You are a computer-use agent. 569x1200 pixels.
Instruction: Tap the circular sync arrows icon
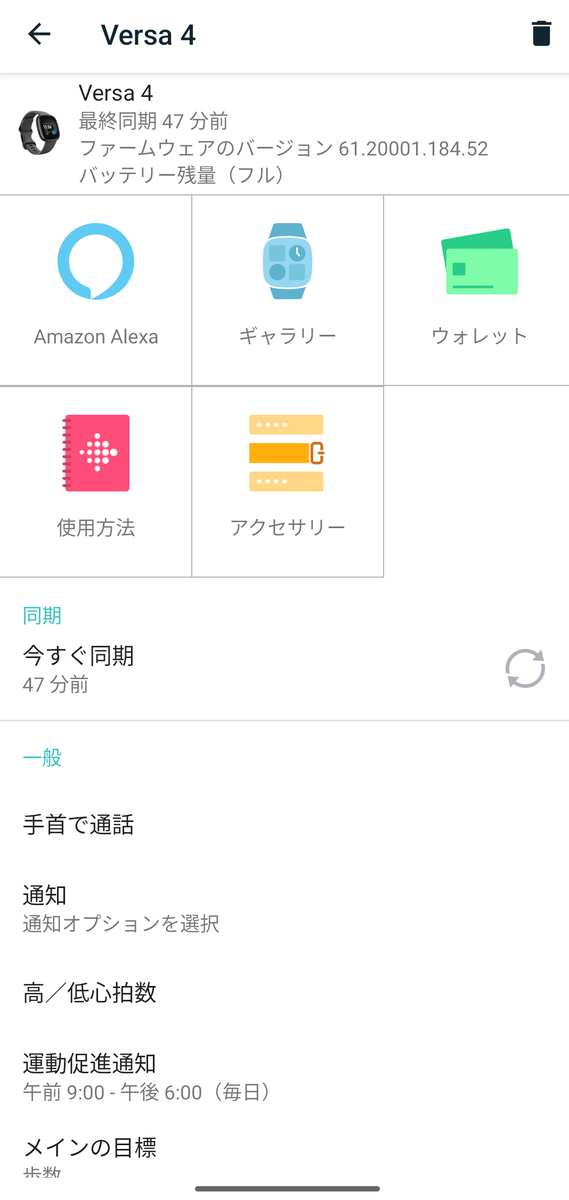[x=525, y=669]
